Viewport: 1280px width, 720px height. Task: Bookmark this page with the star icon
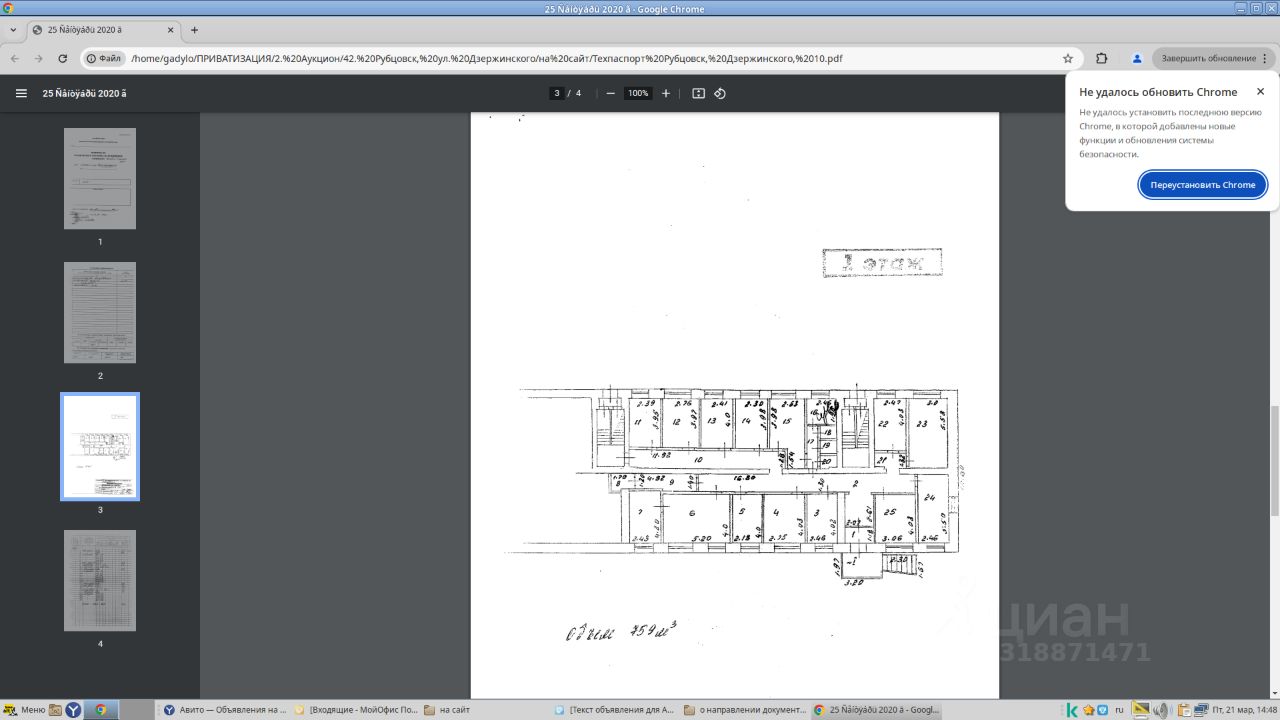tap(1068, 58)
